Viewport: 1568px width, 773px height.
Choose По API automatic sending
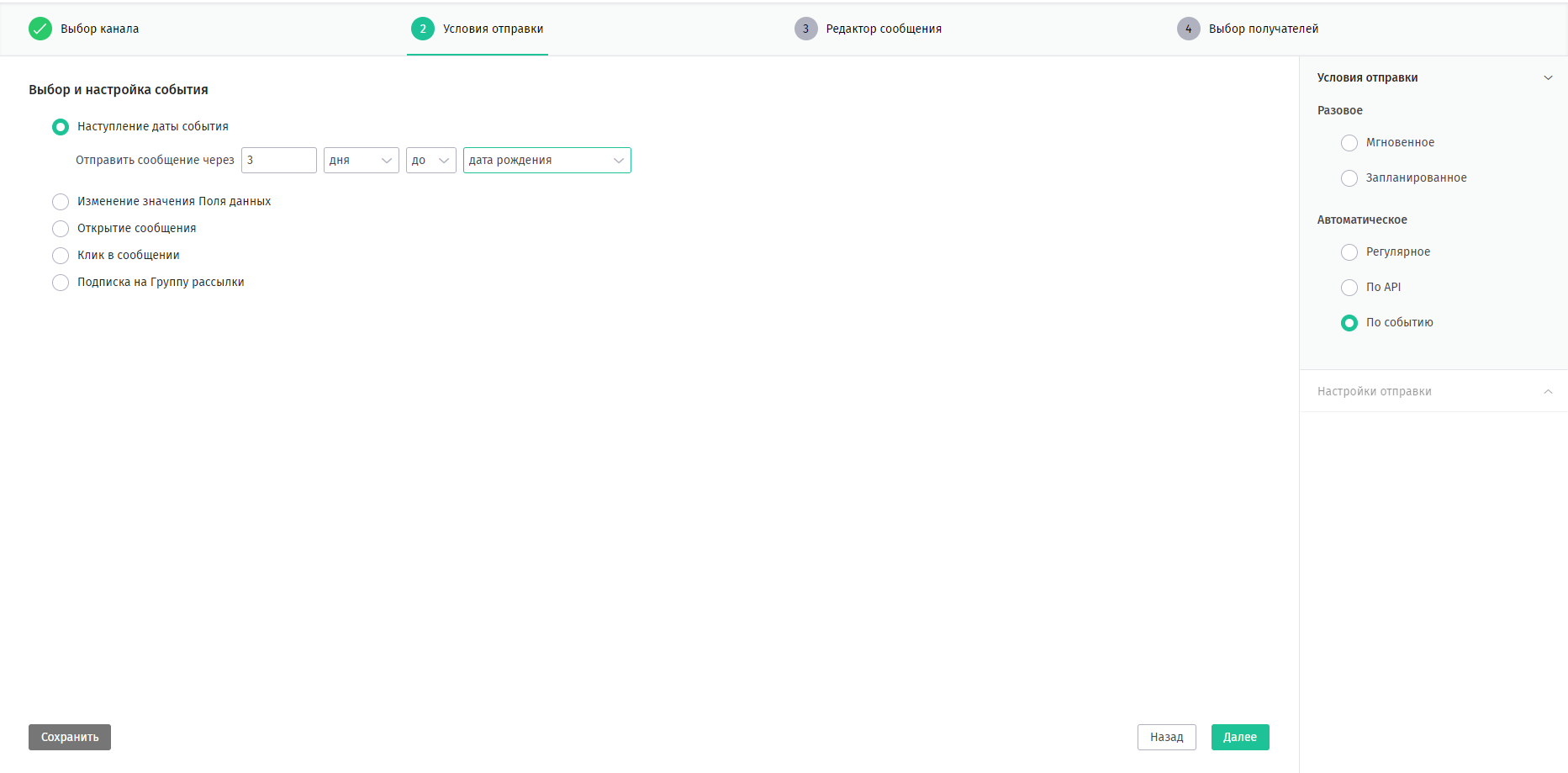[x=1349, y=288]
